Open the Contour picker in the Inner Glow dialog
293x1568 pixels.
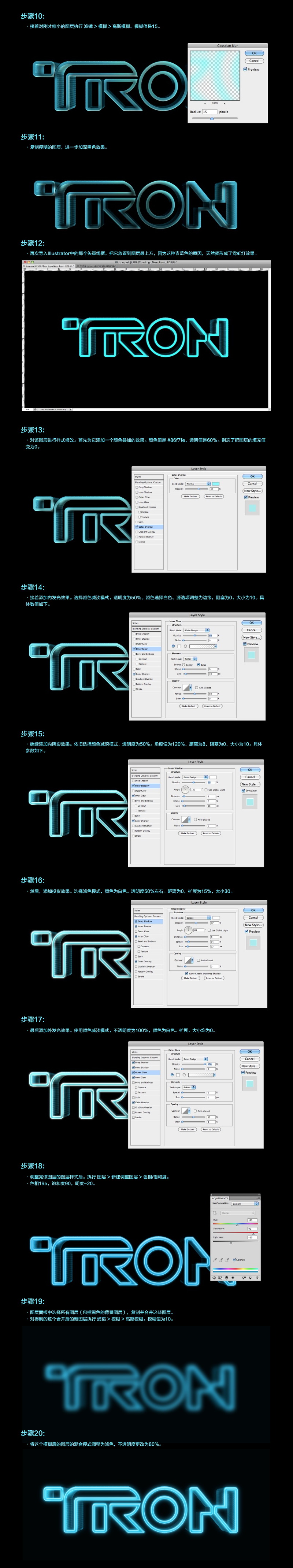(x=188, y=688)
